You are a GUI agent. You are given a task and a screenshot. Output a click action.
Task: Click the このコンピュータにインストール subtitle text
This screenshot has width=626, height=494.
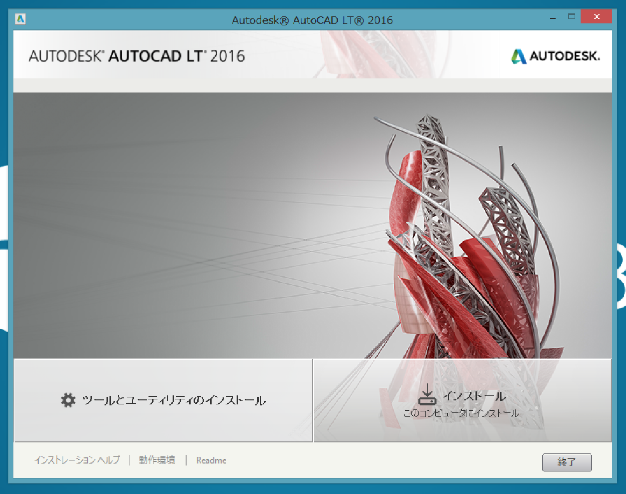click(x=461, y=413)
